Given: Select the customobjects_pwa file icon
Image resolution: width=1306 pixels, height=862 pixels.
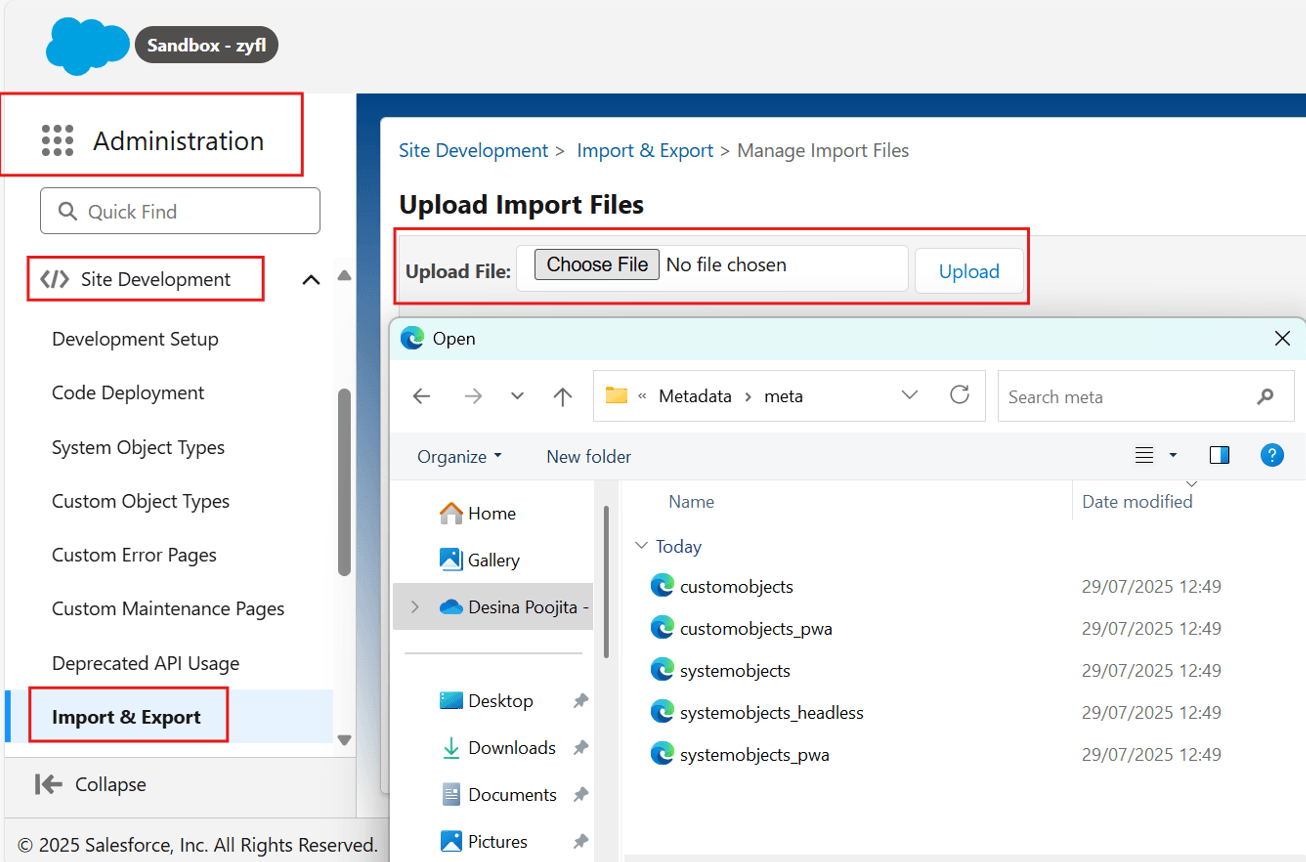Looking at the screenshot, I should coord(662,628).
